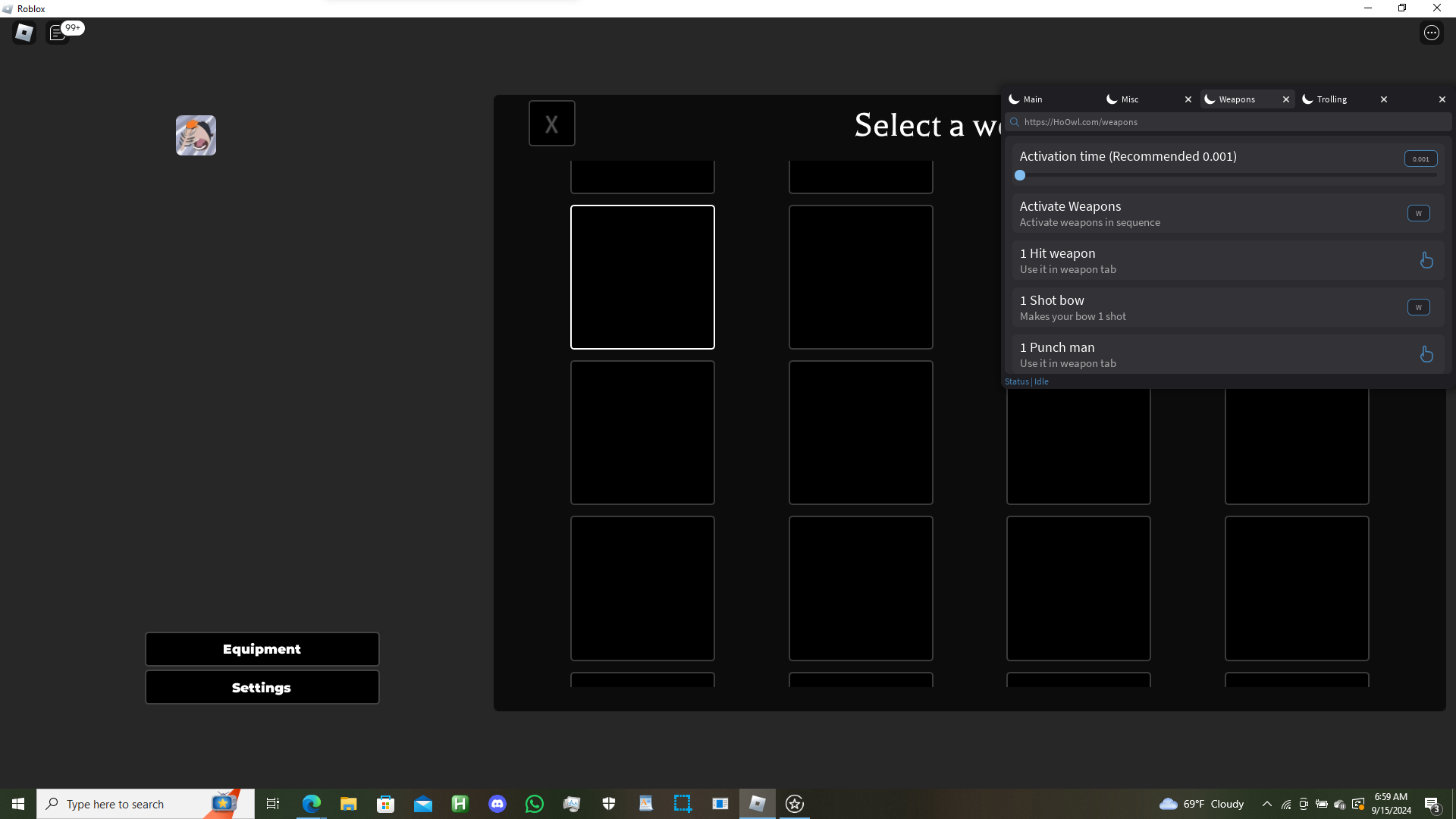Open the chat notifications icon with 99+
The image size is (1456, 819).
58,33
